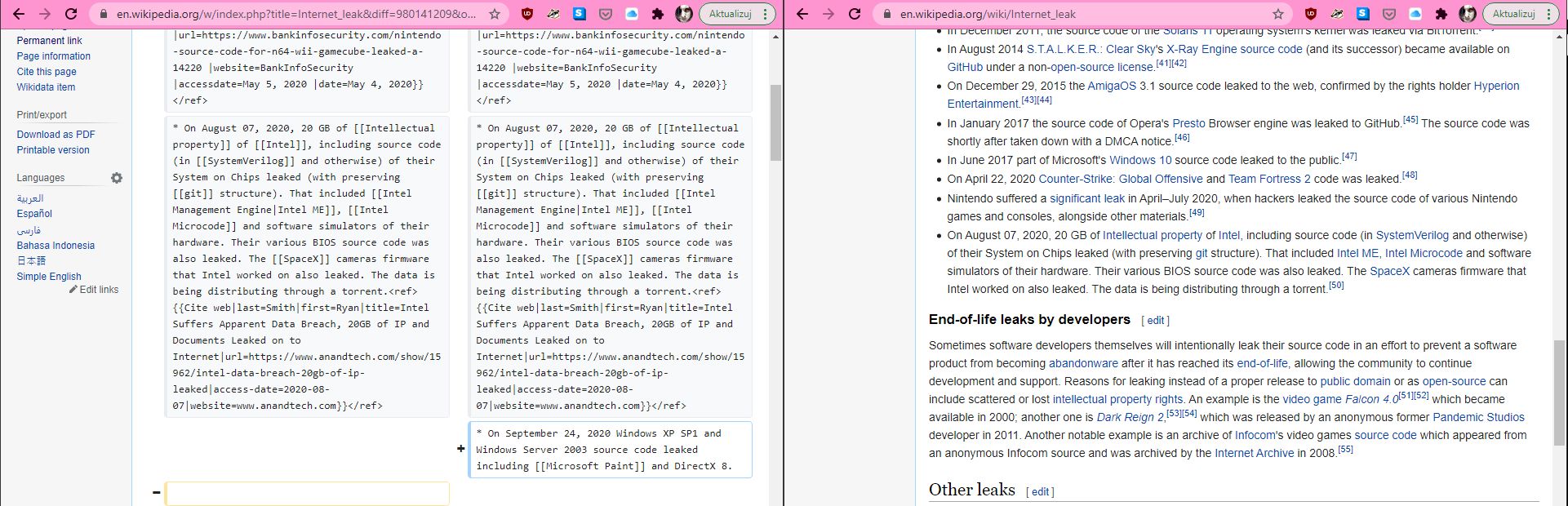The width and height of the screenshot is (1568, 506).
Task: Open Languages settings gear icon
Action: [117, 178]
